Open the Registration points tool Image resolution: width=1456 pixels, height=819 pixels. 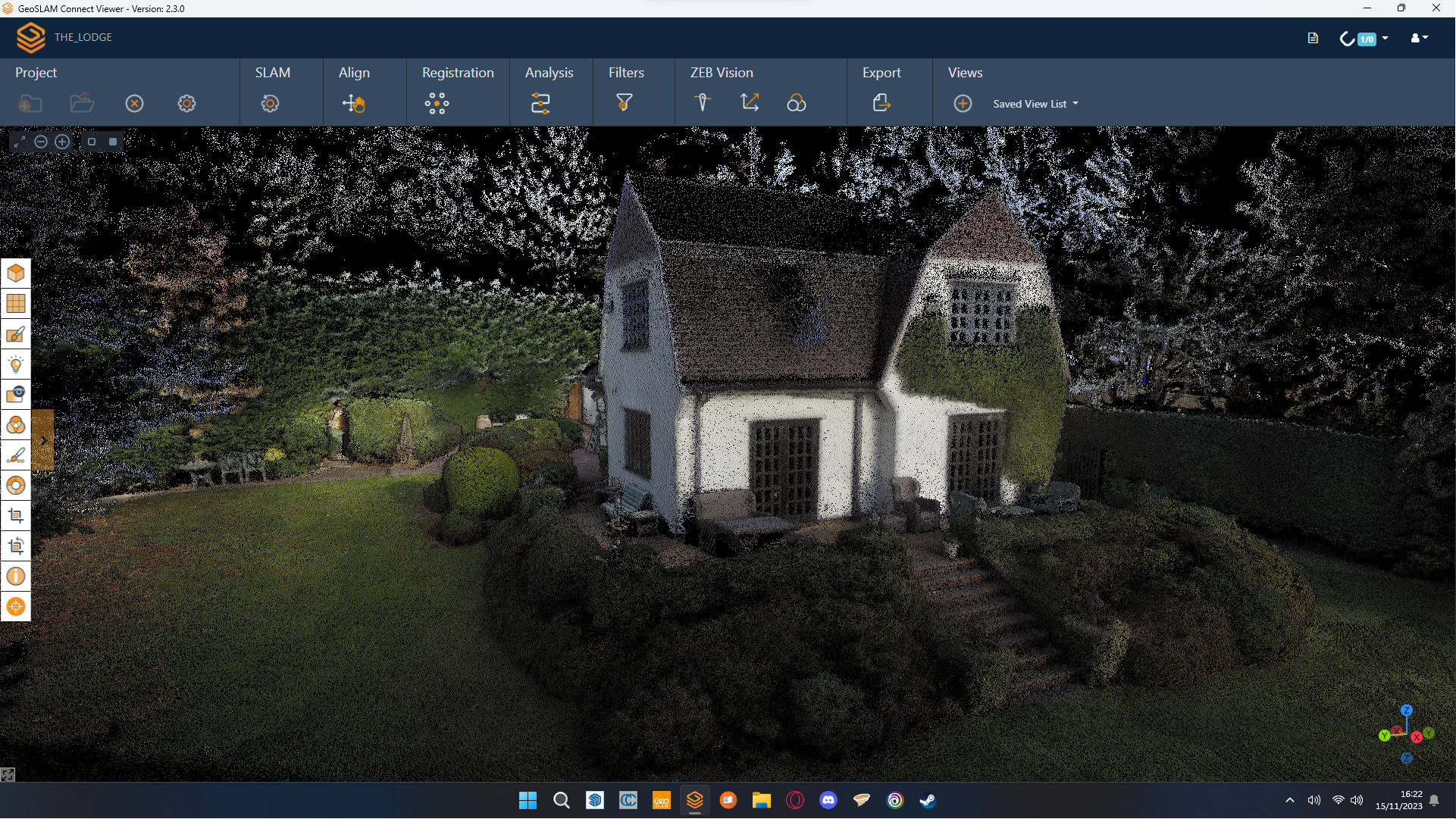coord(437,103)
